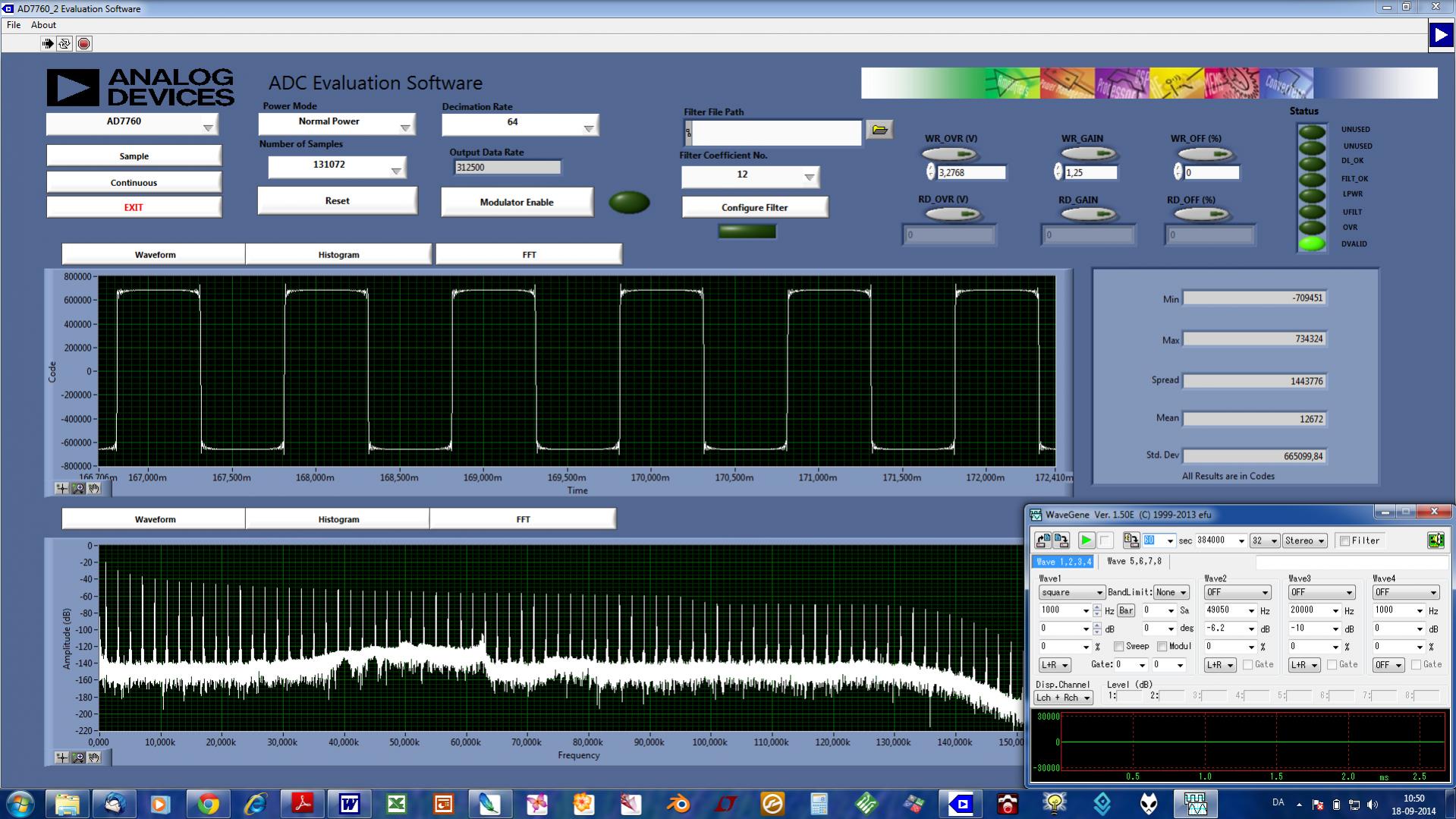
Task: Open the WaveGene Stereo channel dropdown
Action: [x=1304, y=540]
